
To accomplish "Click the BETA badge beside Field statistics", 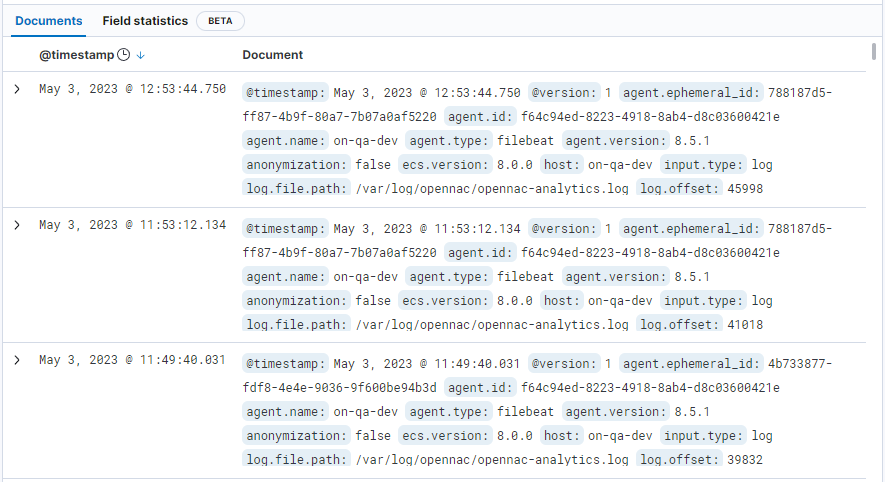I will (x=220, y=21).
